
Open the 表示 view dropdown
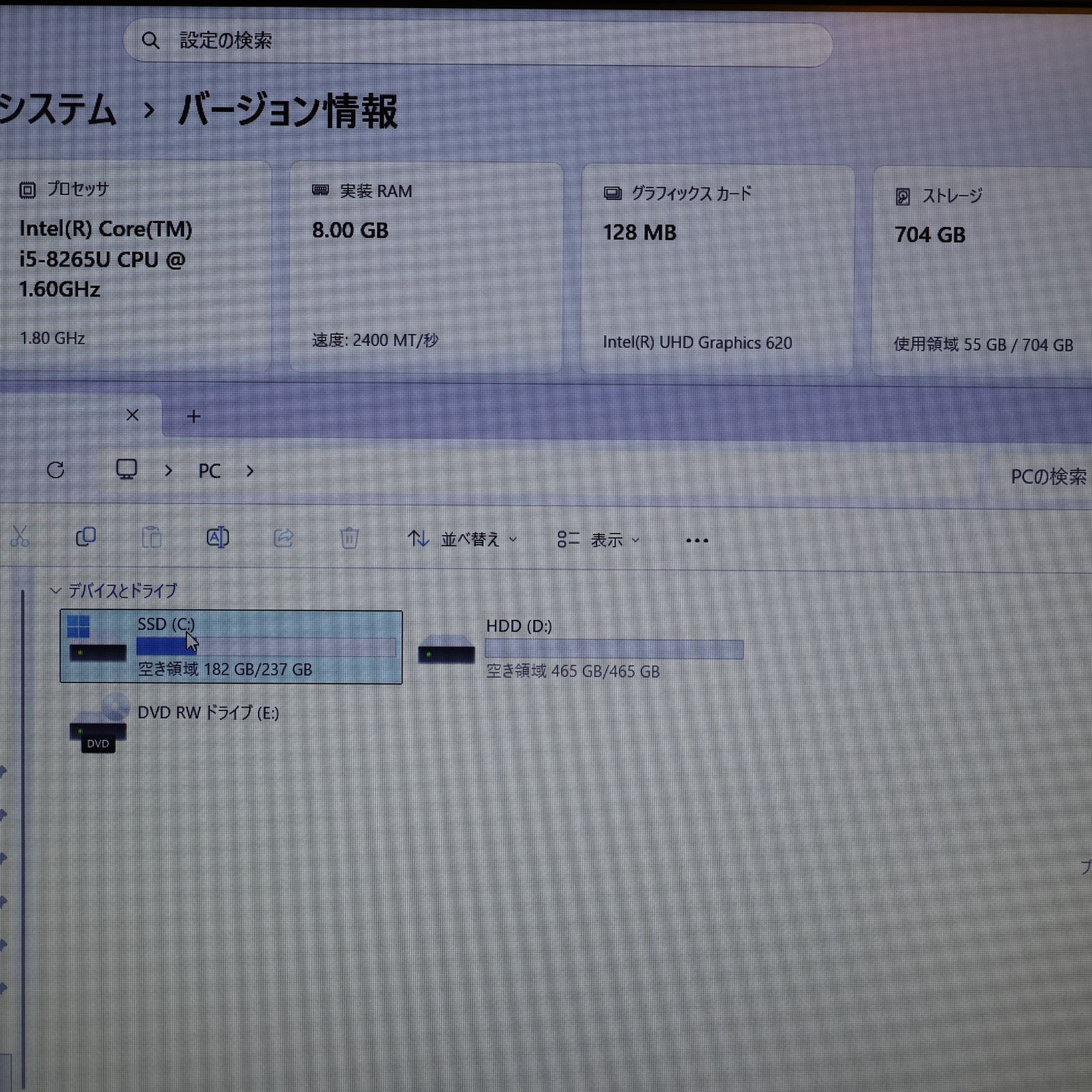pyautogui.click(x=599, y=541)
